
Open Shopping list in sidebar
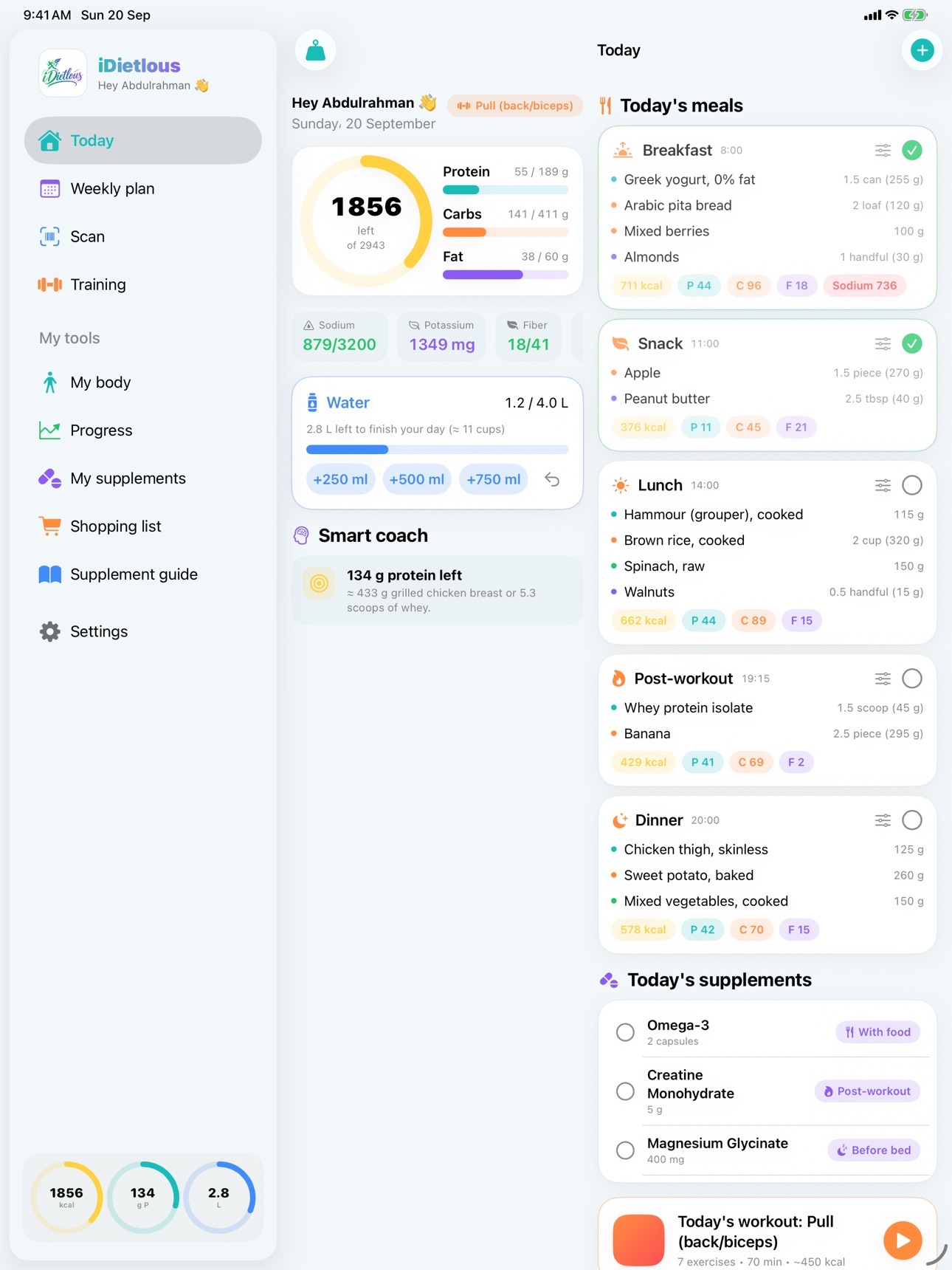coord(143,526)
